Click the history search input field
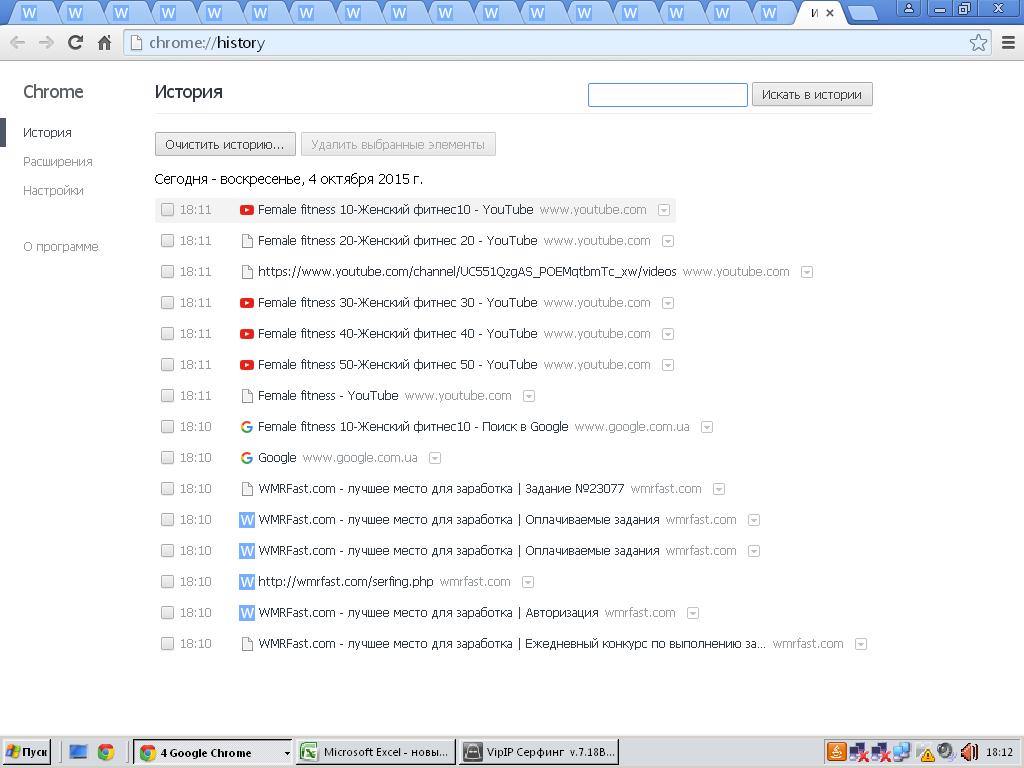Image resolution: width=1024 pixels, height=768 pixels. point(667,95)
